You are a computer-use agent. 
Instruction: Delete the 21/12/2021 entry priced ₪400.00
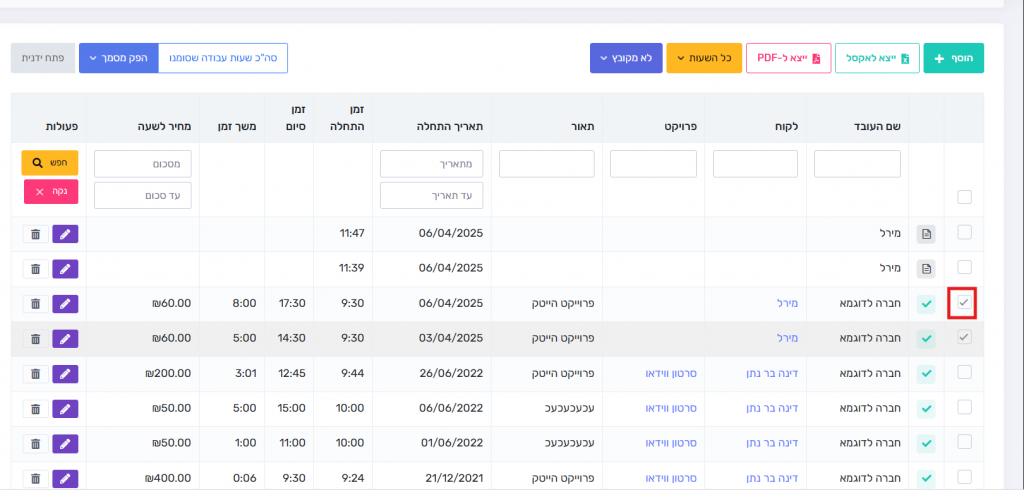[x=36, y=479]
